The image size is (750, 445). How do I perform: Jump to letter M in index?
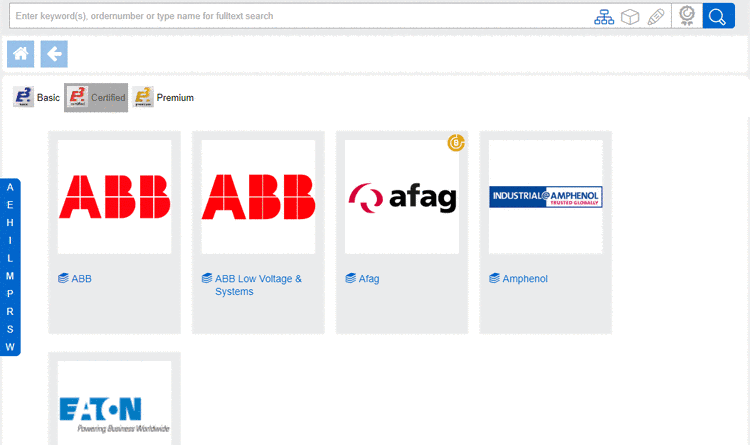[10, 276]
